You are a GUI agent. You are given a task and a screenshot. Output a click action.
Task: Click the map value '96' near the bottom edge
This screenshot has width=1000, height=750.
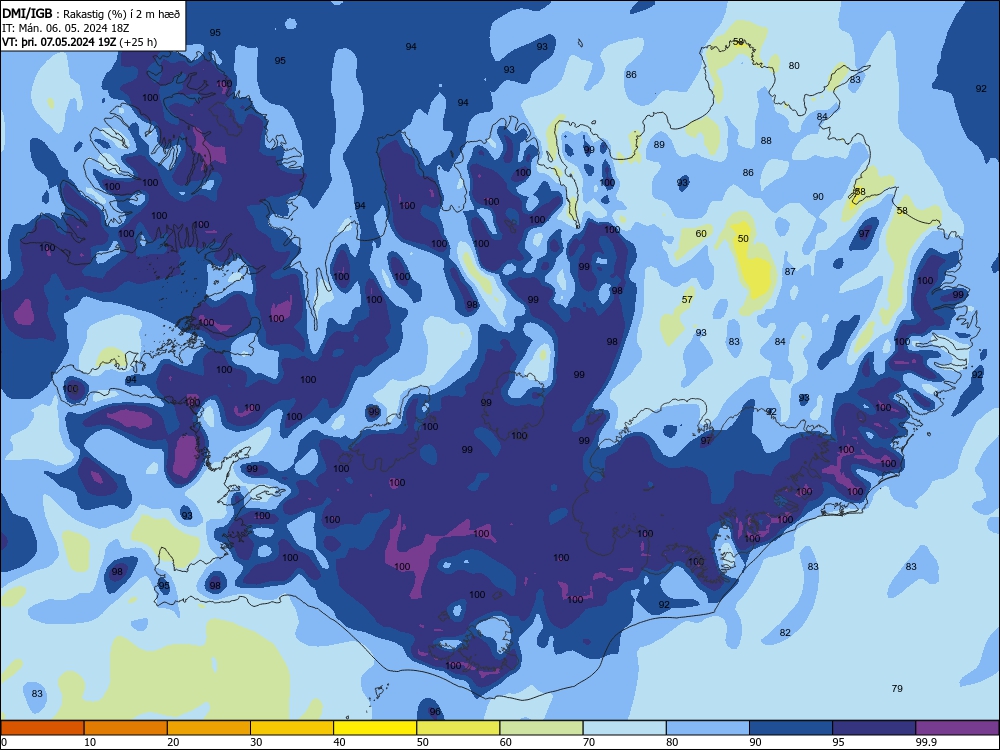(x=435, y=711)
